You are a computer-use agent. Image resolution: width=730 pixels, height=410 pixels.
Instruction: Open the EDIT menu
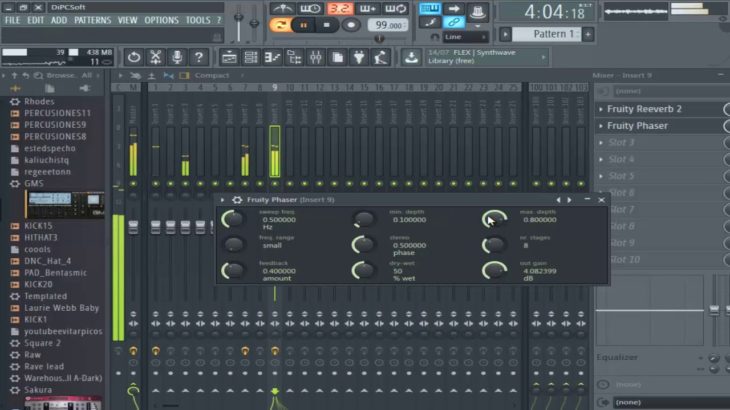(35, 20)
